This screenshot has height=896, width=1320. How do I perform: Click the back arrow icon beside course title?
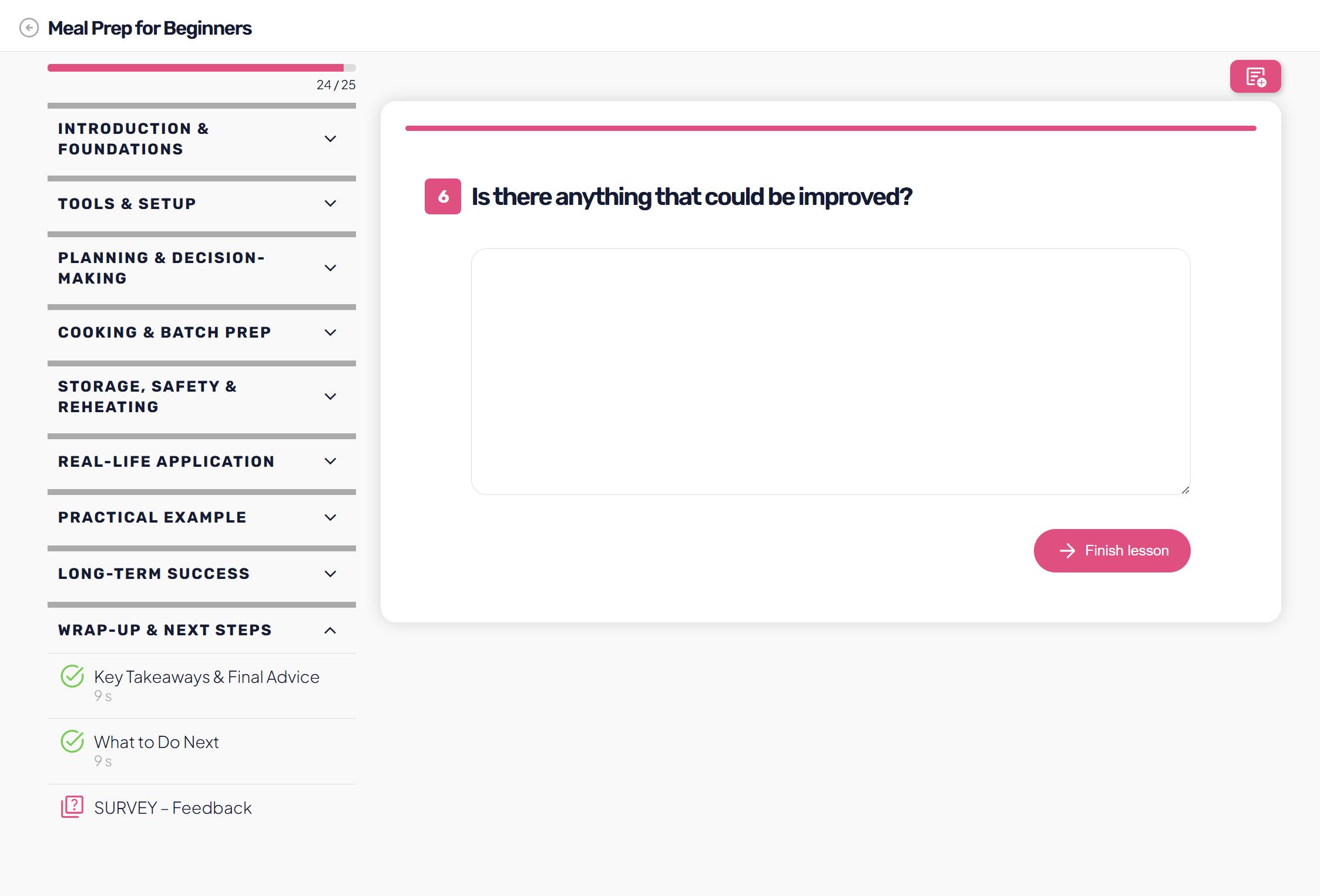tap(29, 28)
